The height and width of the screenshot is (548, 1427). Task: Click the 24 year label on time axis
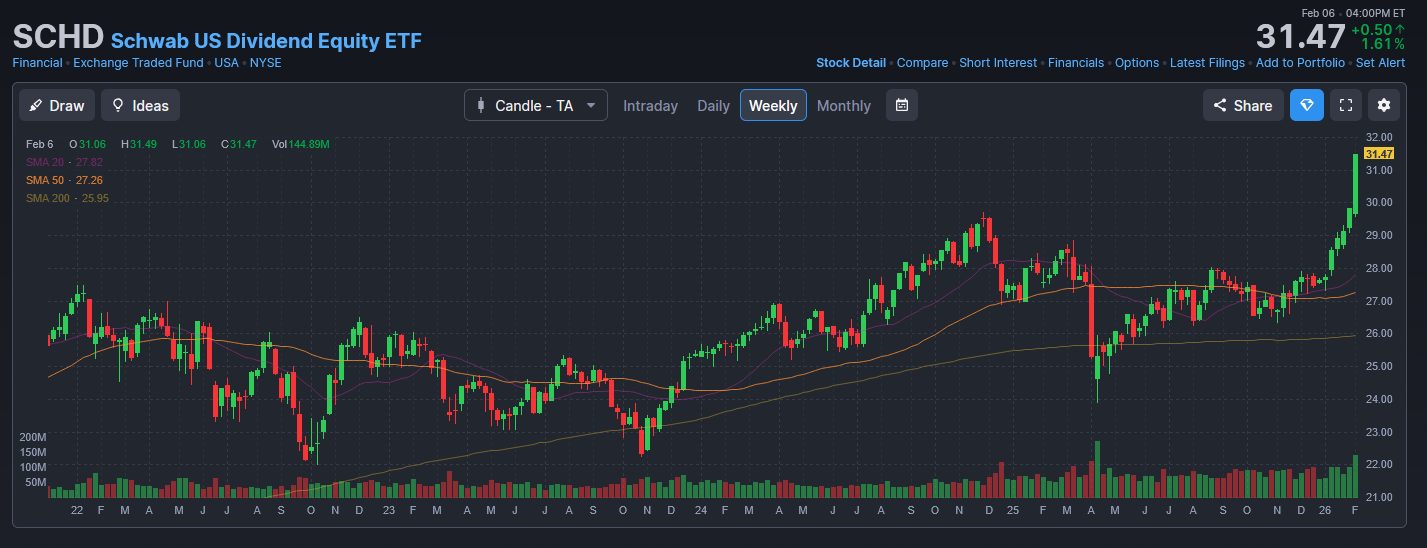click(700, 510)
